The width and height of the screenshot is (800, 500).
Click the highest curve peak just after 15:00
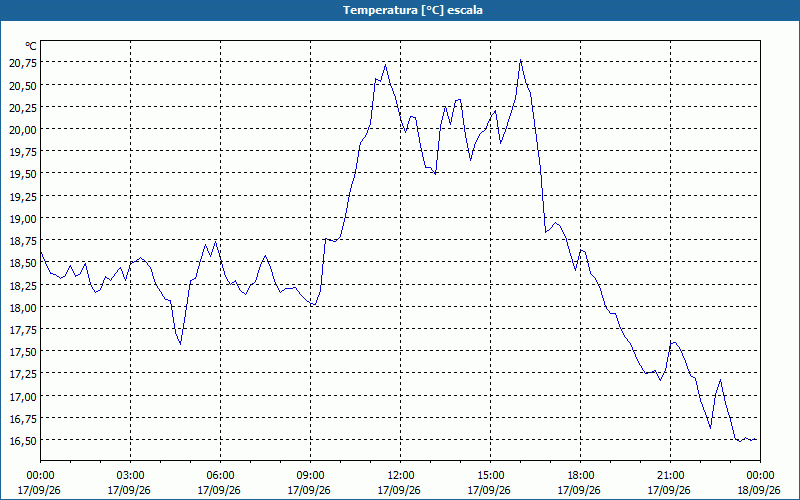point(520,60)
